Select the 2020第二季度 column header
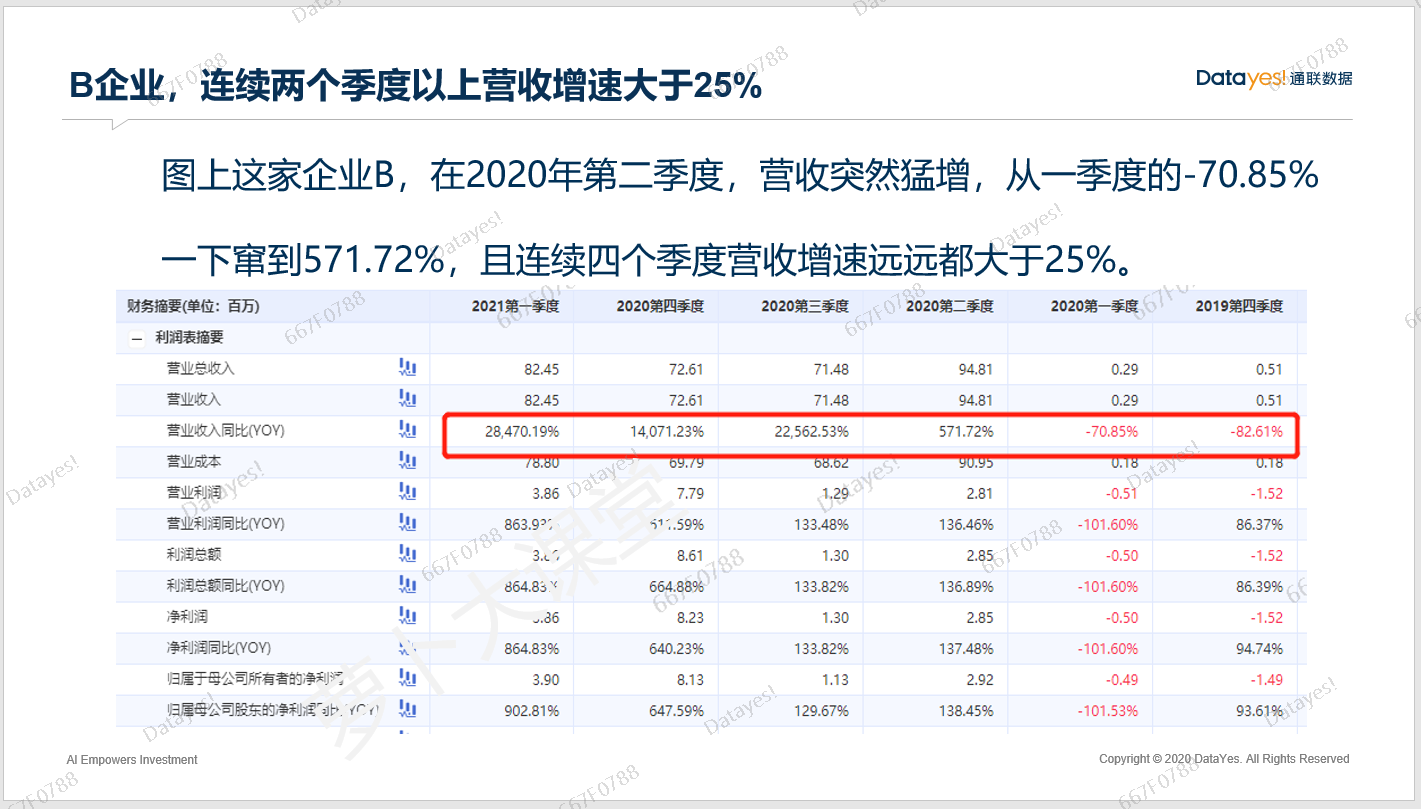 coord(949,306)
